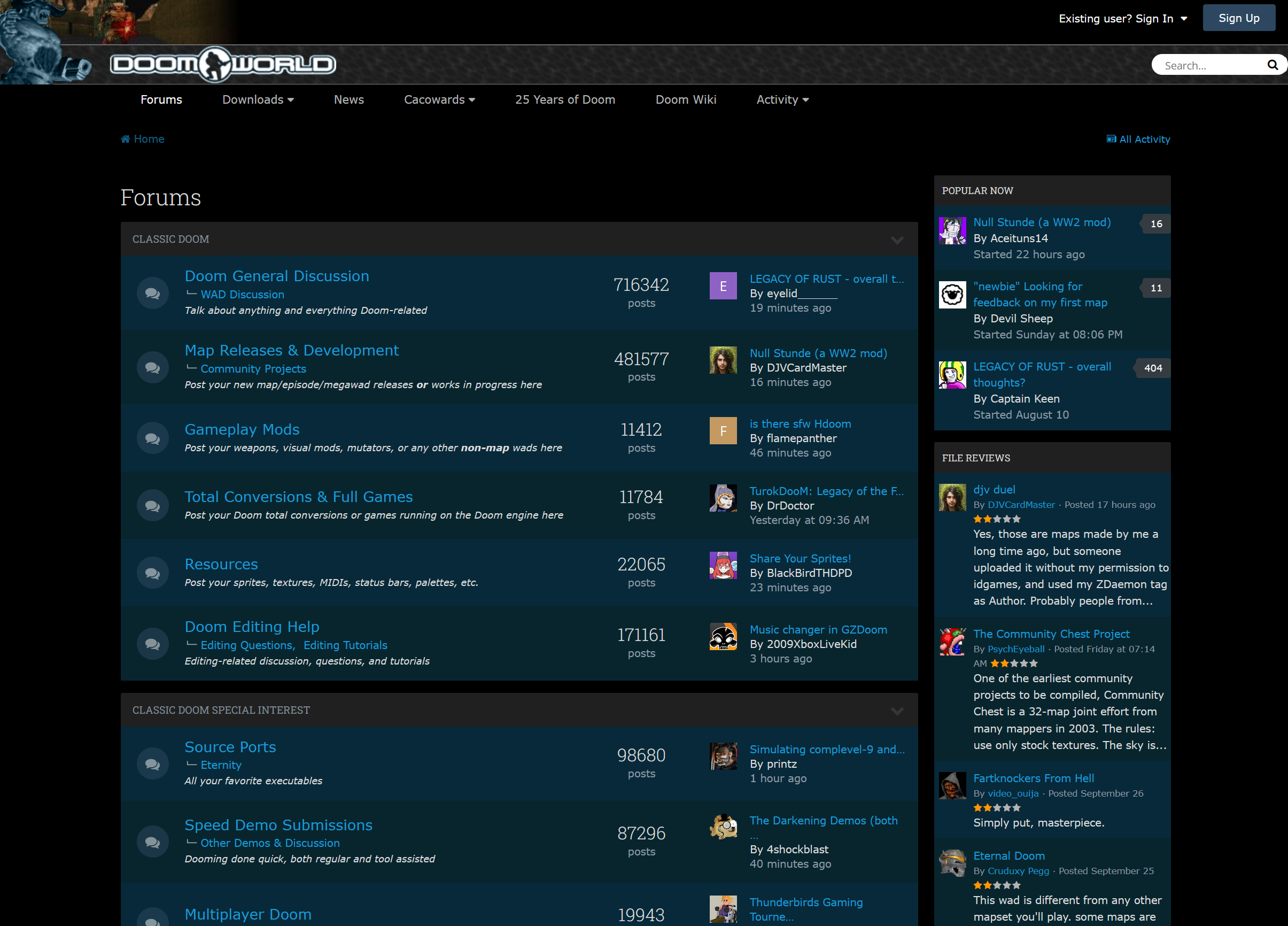This screenshot has height=926, width=1288.
Task: Click Gameplay Mods forum bubble icon
Action: (x=152, y=438)
